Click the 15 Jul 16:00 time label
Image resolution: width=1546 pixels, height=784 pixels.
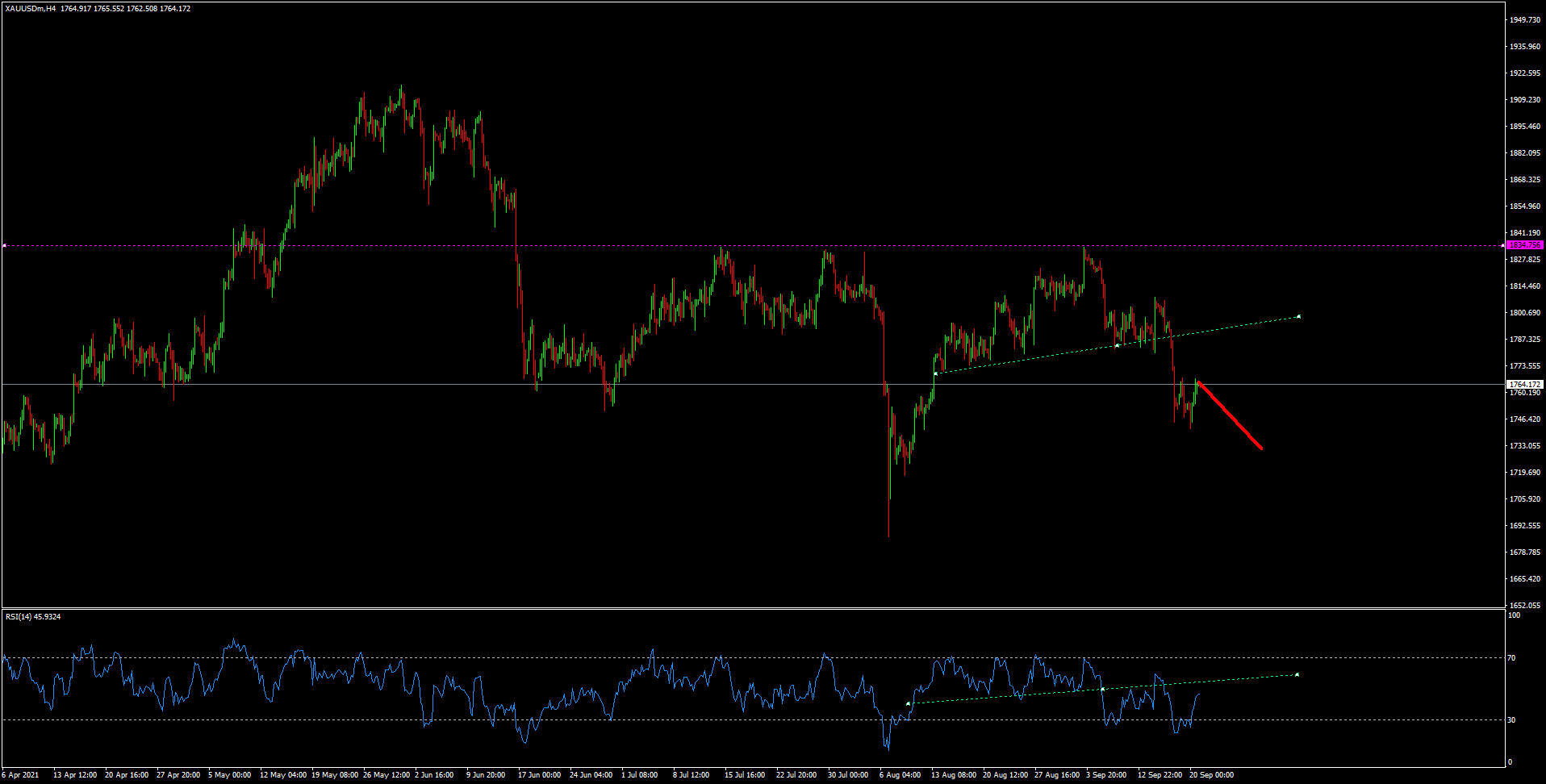(x=745, y=775)
